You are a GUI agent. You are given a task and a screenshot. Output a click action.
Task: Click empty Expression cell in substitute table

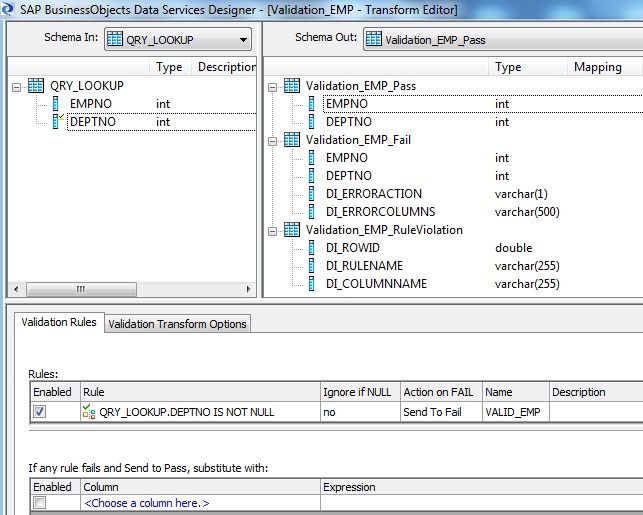coord(481,503)
